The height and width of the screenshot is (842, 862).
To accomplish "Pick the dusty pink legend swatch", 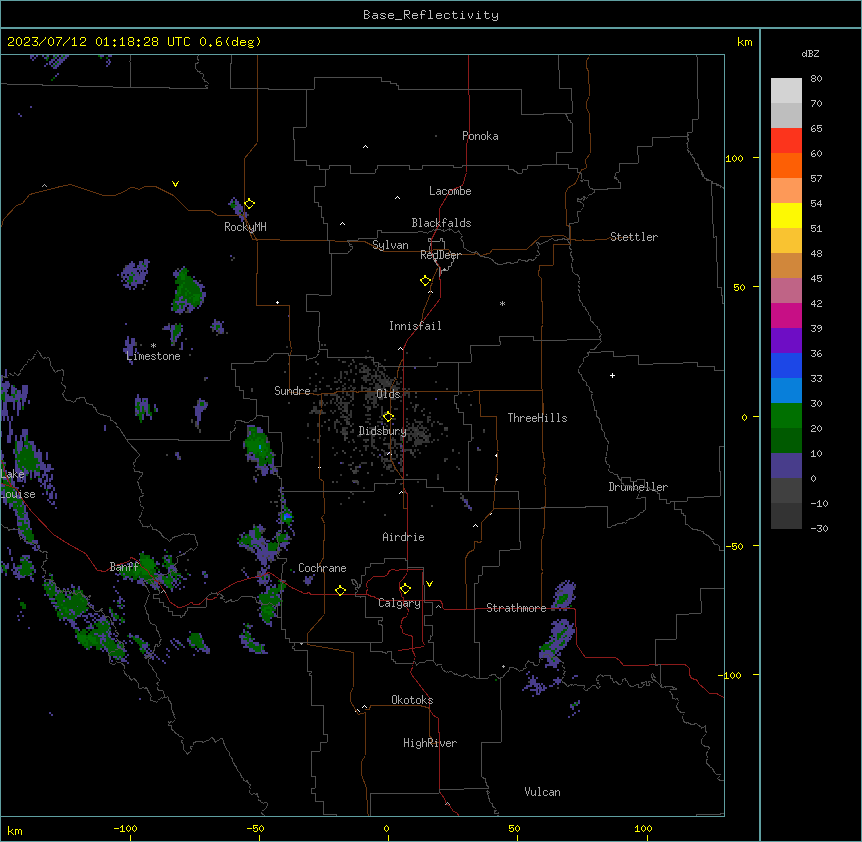I will [x=786, y=291].
